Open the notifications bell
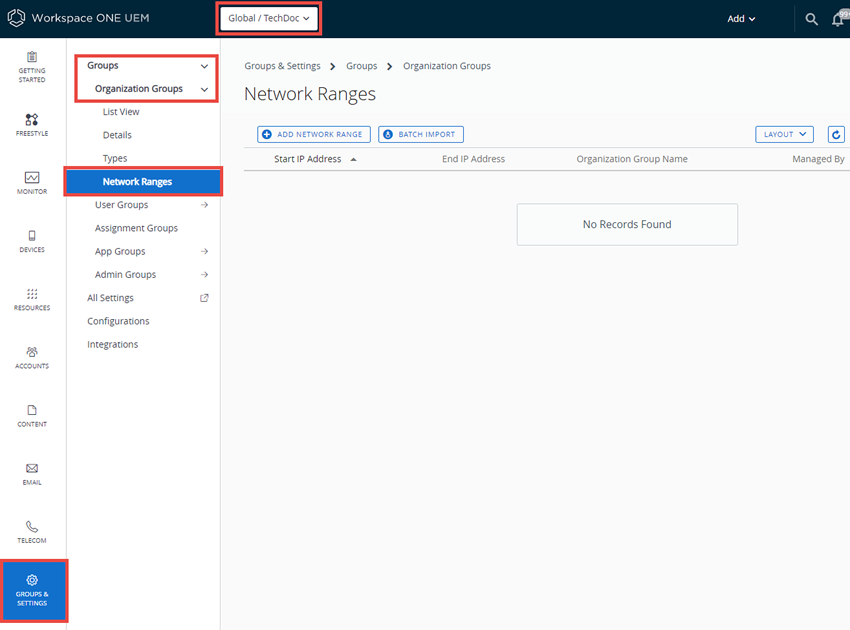 [x=839, y=19]
